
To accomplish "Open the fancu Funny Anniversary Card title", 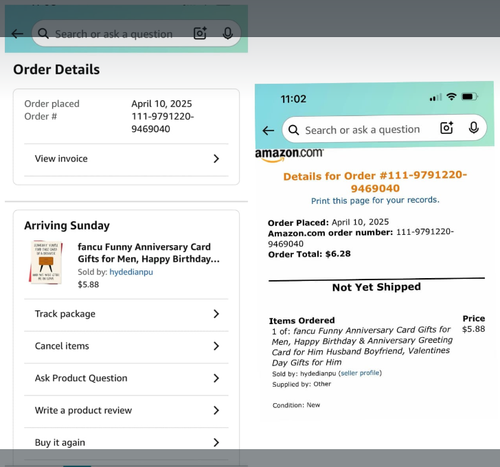I will 149,253.
